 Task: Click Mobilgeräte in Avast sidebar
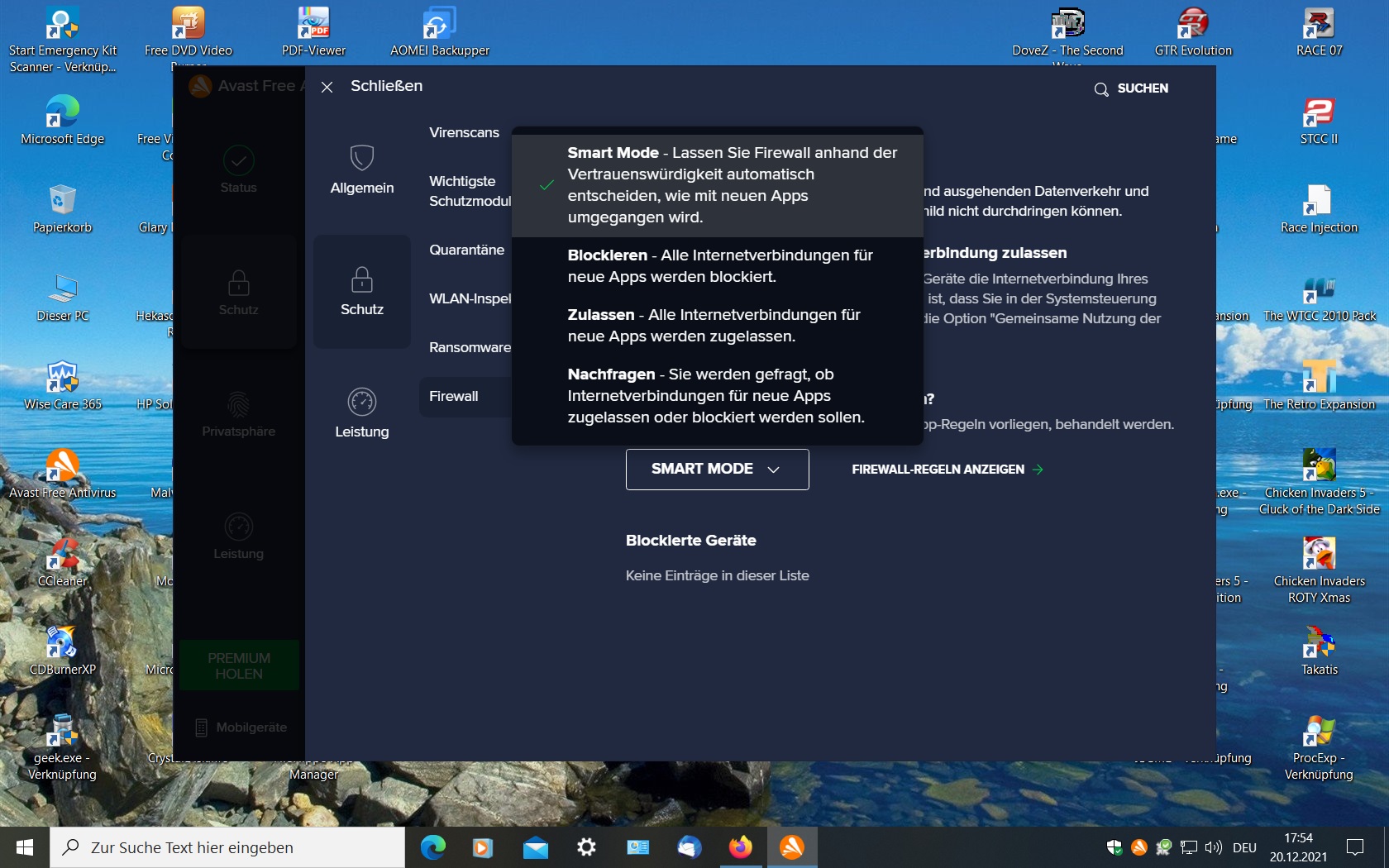(241, 727)
